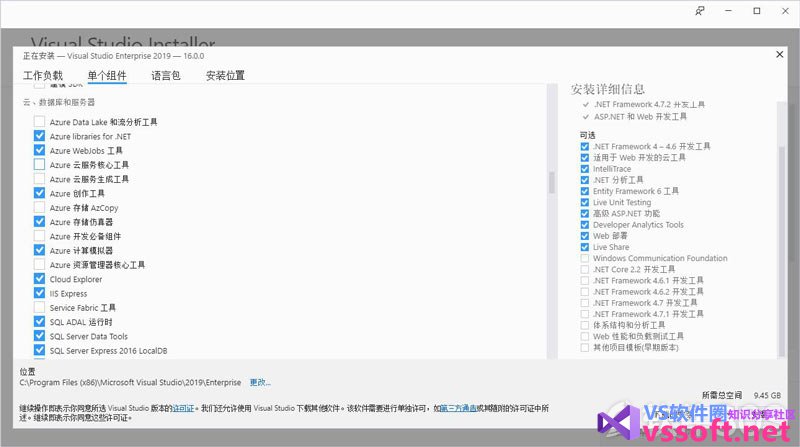Enable Azure Data Lake 和流分析工具 checkbox

click(x=39, y=121)
